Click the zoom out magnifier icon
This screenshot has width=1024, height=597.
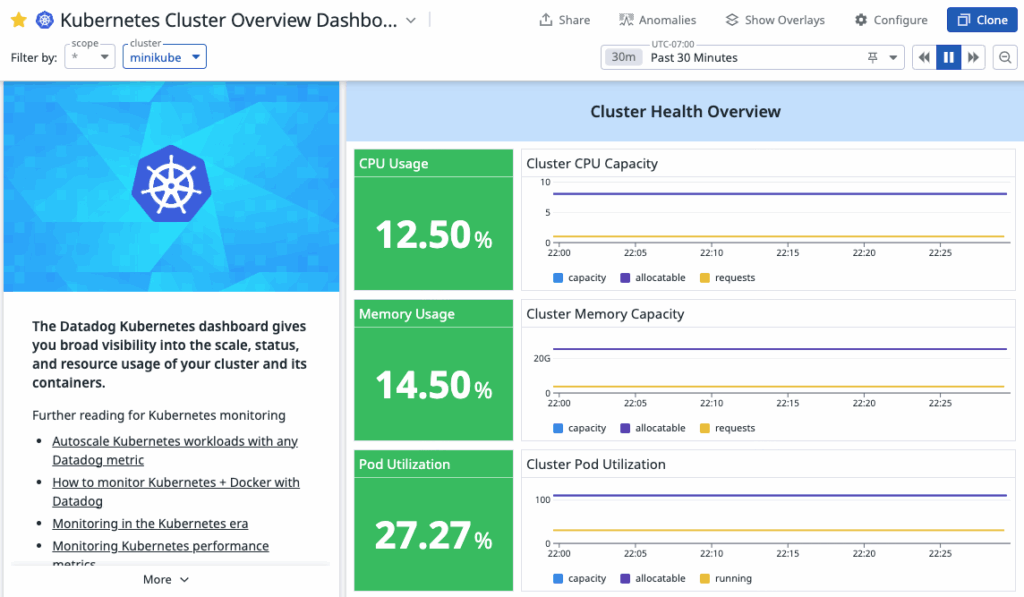click(1005, 58)
